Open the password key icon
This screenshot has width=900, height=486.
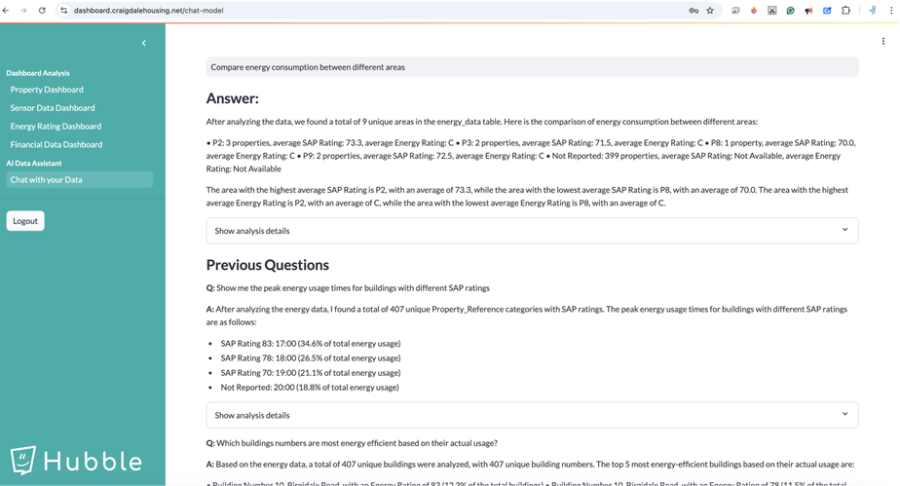693,10
